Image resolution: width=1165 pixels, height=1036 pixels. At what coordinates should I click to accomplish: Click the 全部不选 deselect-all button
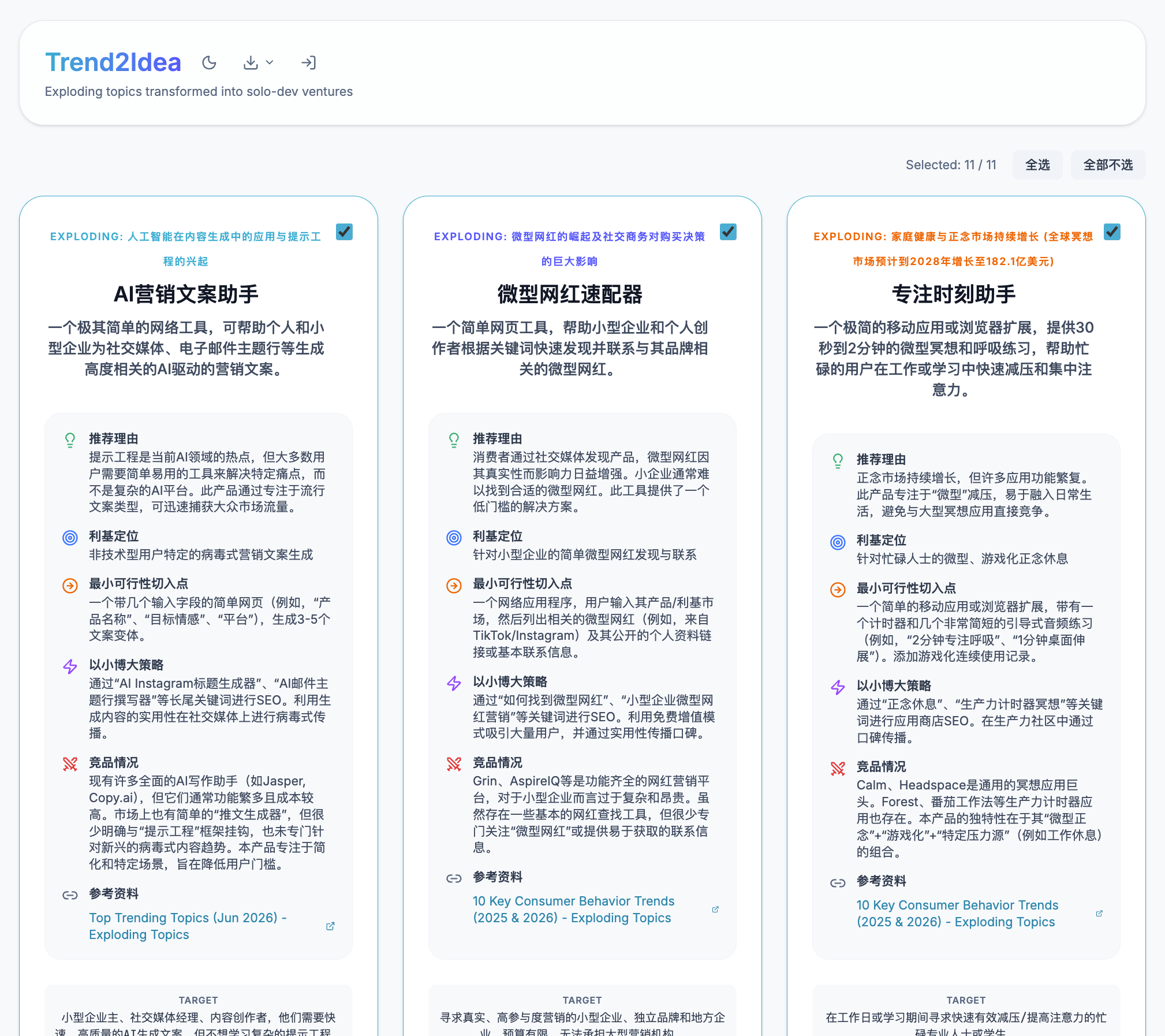coord(1108,165)
